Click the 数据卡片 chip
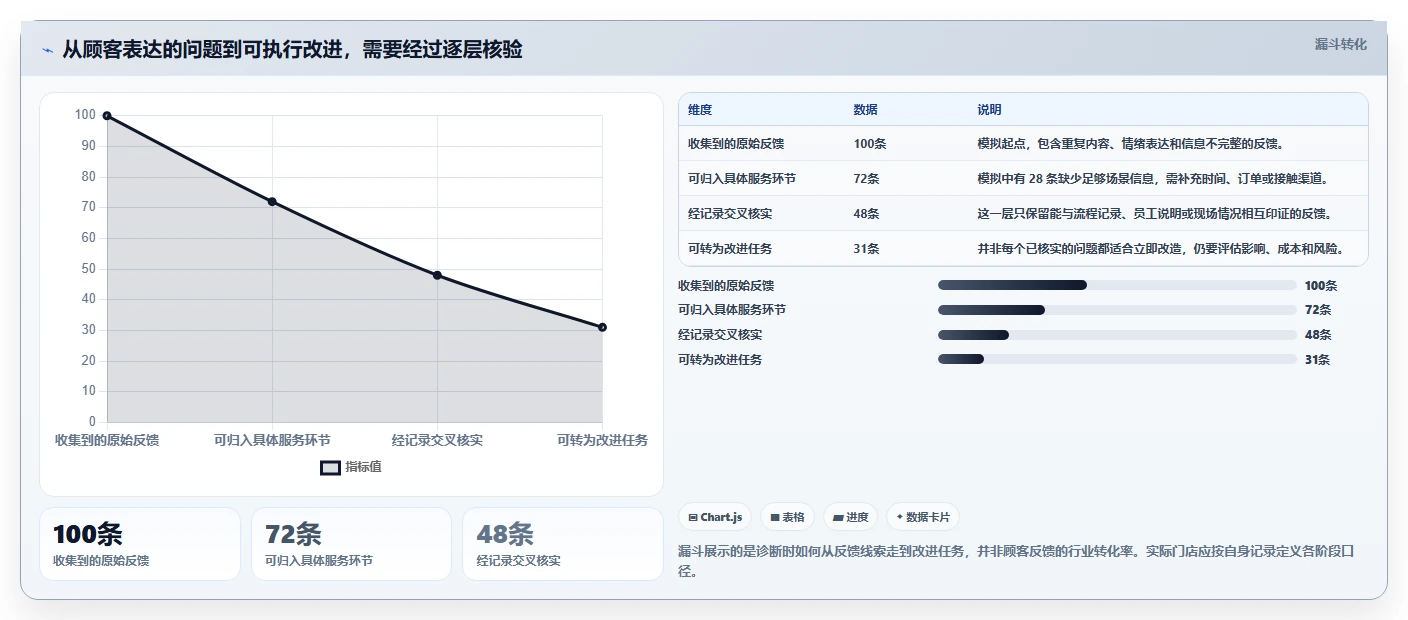The image size is (1408, 620). coord(923,517)
